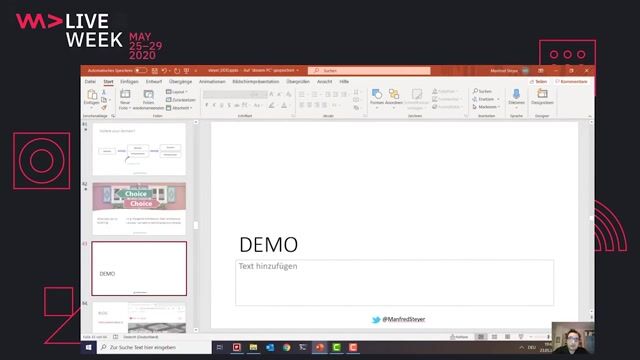The image size is (640, 360).
Task: Switch to slide sorter view icon
Action: point(494,337)
